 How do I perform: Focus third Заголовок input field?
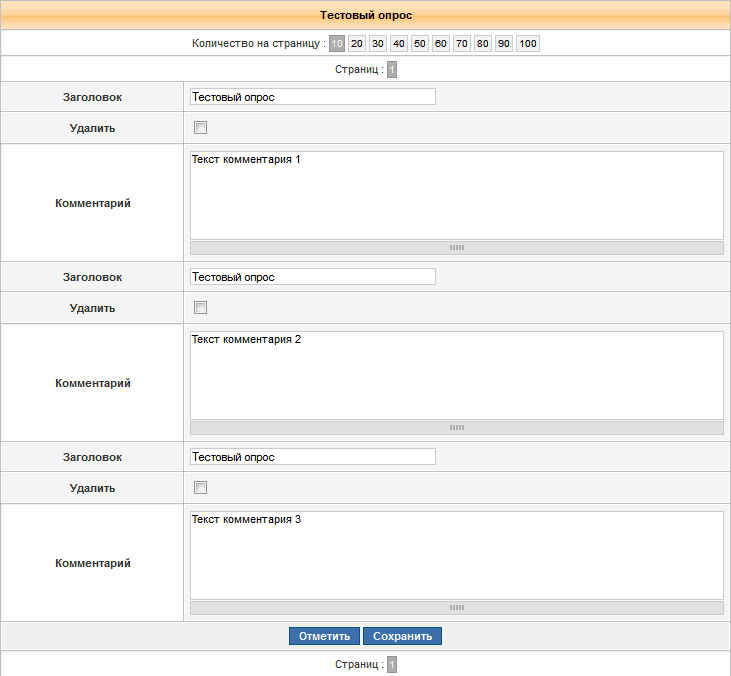pyautogui.click(x=312, y=457)
